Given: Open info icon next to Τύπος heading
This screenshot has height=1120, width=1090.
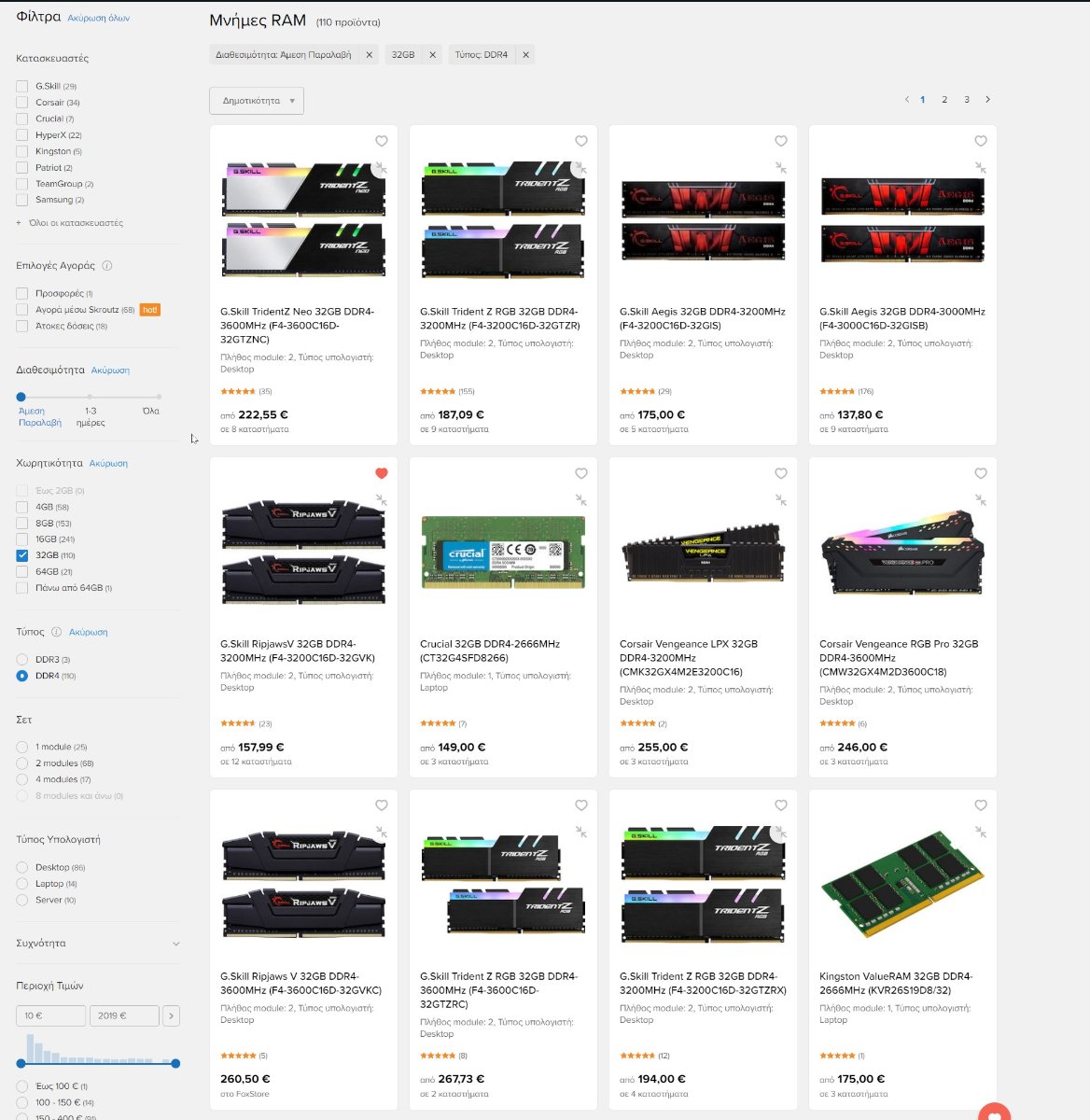Looking at the screenshot, I should click(x=56, y=632).
